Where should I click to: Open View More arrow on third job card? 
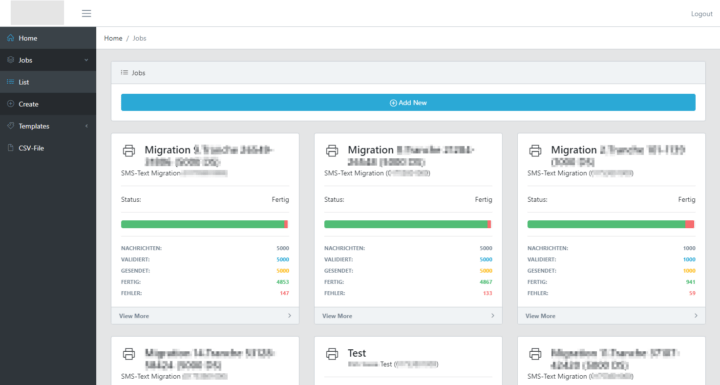(x=696, y=316)
